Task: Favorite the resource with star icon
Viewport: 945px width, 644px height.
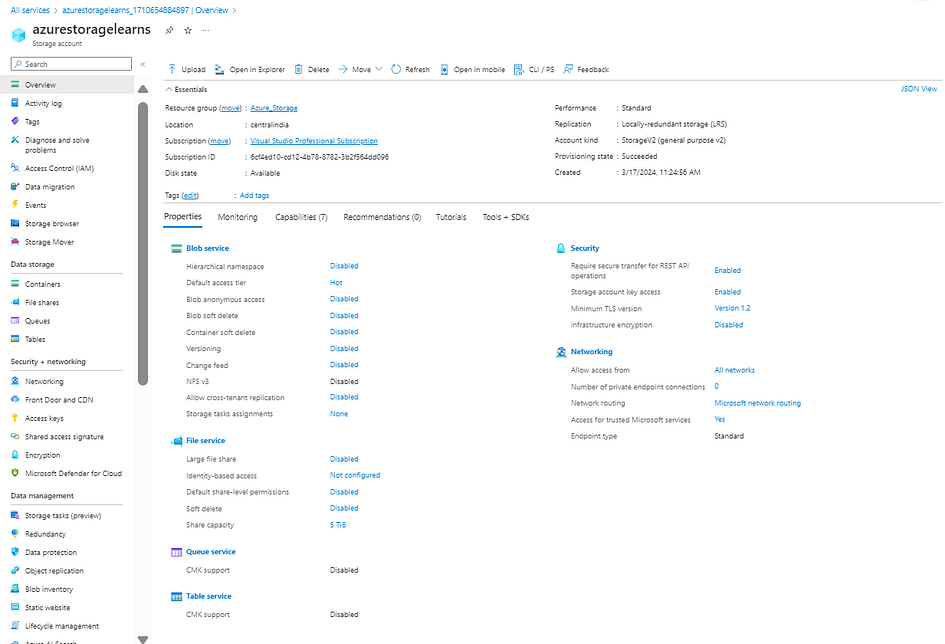Action: [188, 30]
